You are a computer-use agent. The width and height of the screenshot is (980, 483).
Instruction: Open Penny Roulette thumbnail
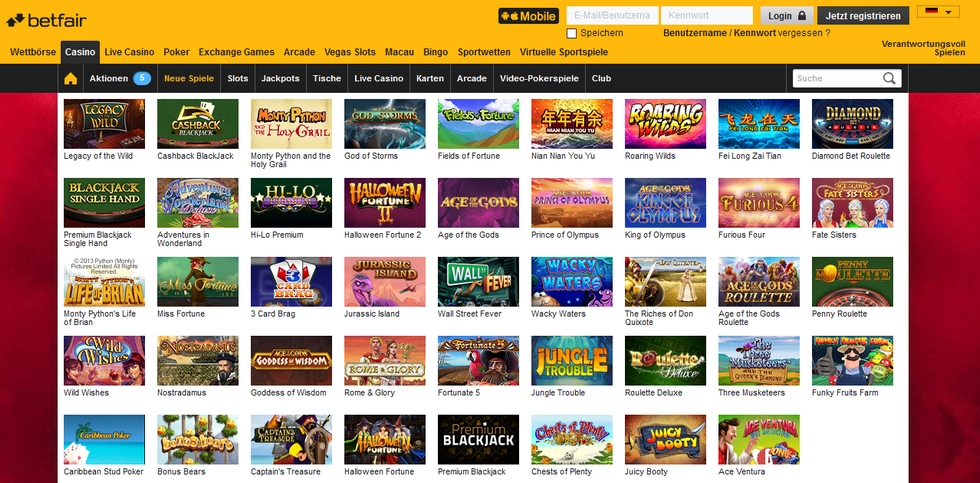coord(852,282)
